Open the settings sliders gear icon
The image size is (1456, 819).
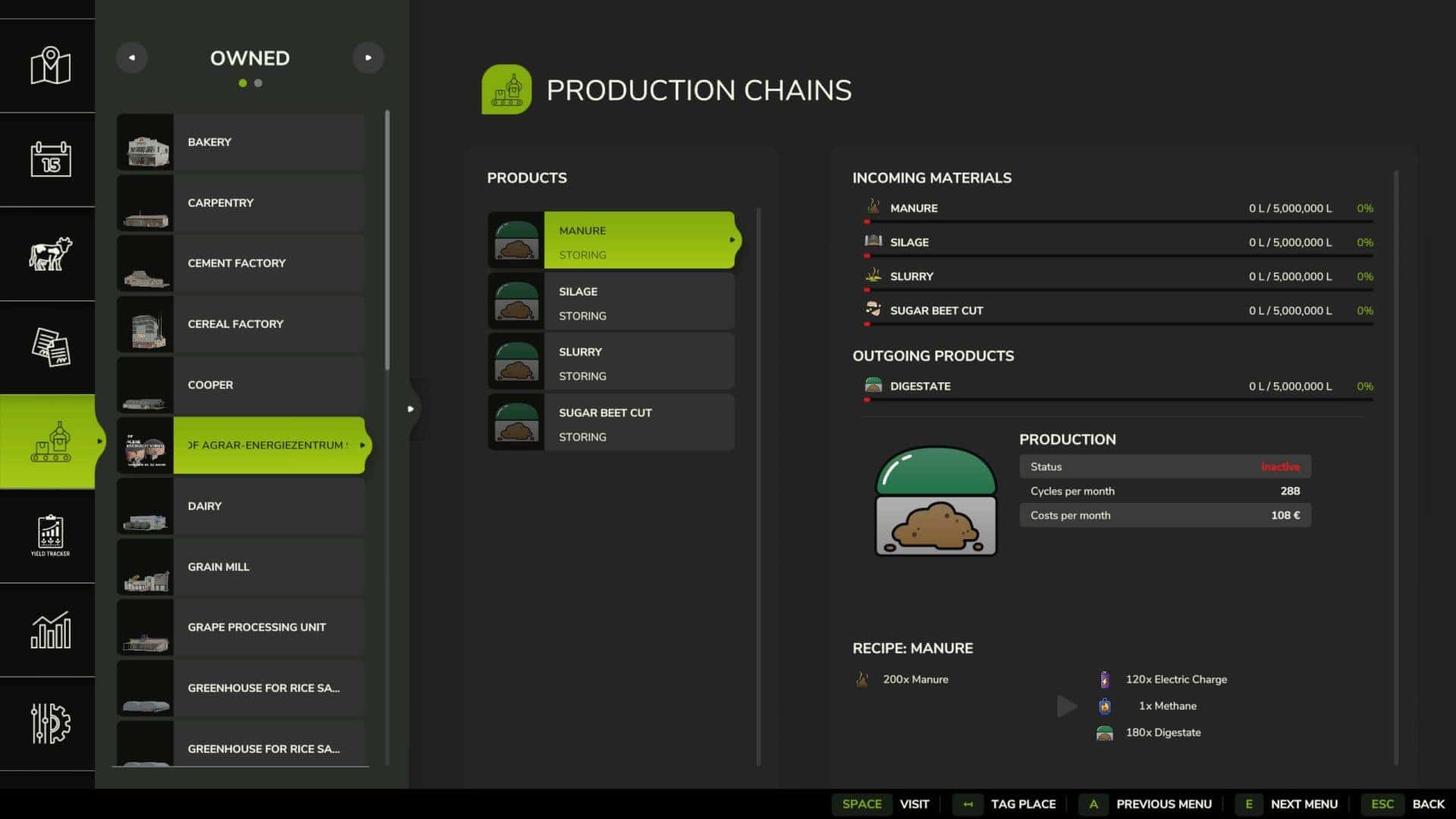tap(50, 723)
